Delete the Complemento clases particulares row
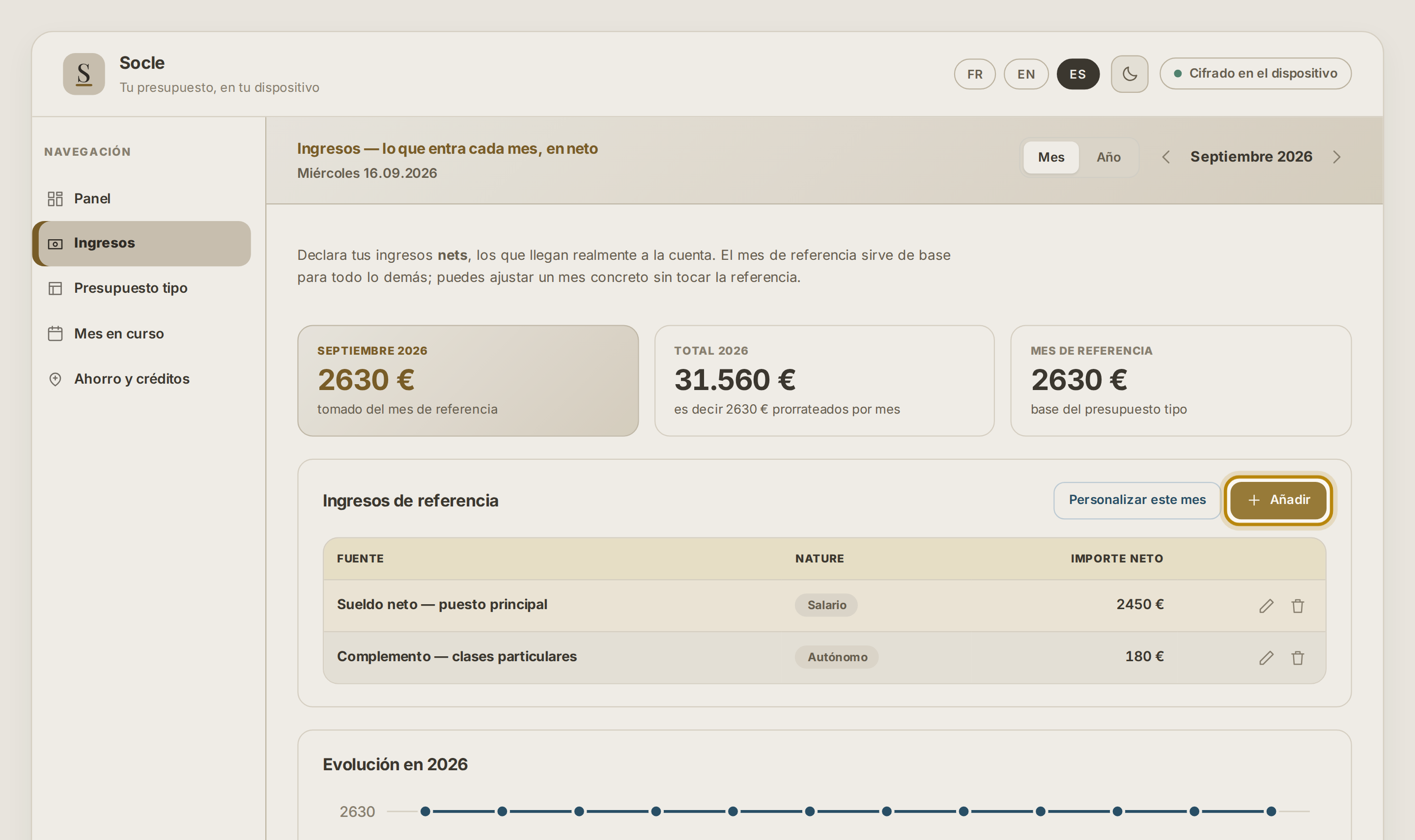The image size is (1415, 840). [1297, 658]
